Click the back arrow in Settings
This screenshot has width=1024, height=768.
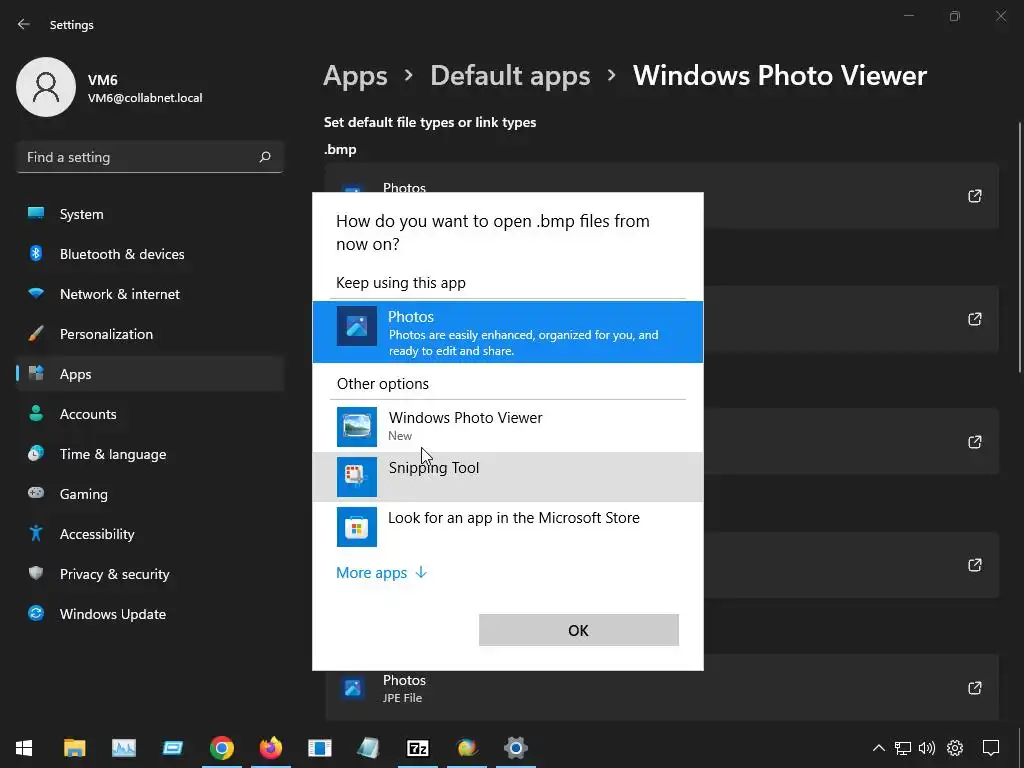coord(24,25)
